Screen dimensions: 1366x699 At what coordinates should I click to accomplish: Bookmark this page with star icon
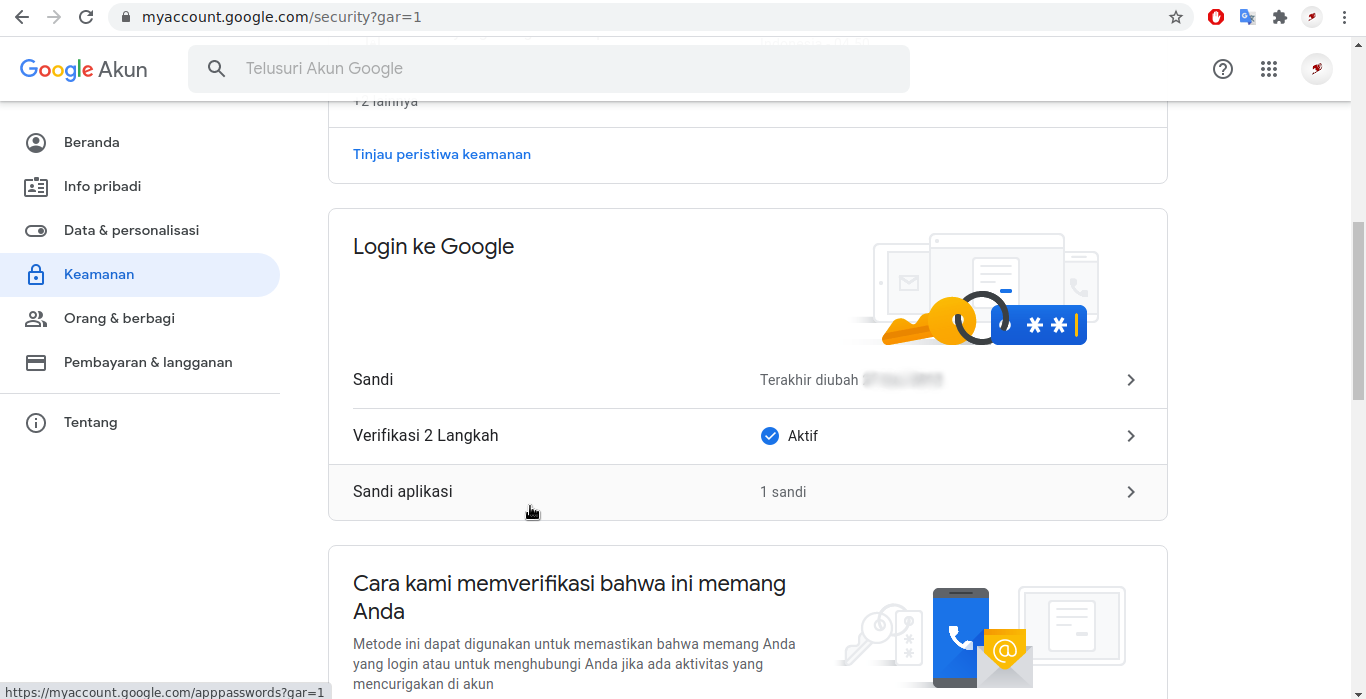pos(1176,17)
